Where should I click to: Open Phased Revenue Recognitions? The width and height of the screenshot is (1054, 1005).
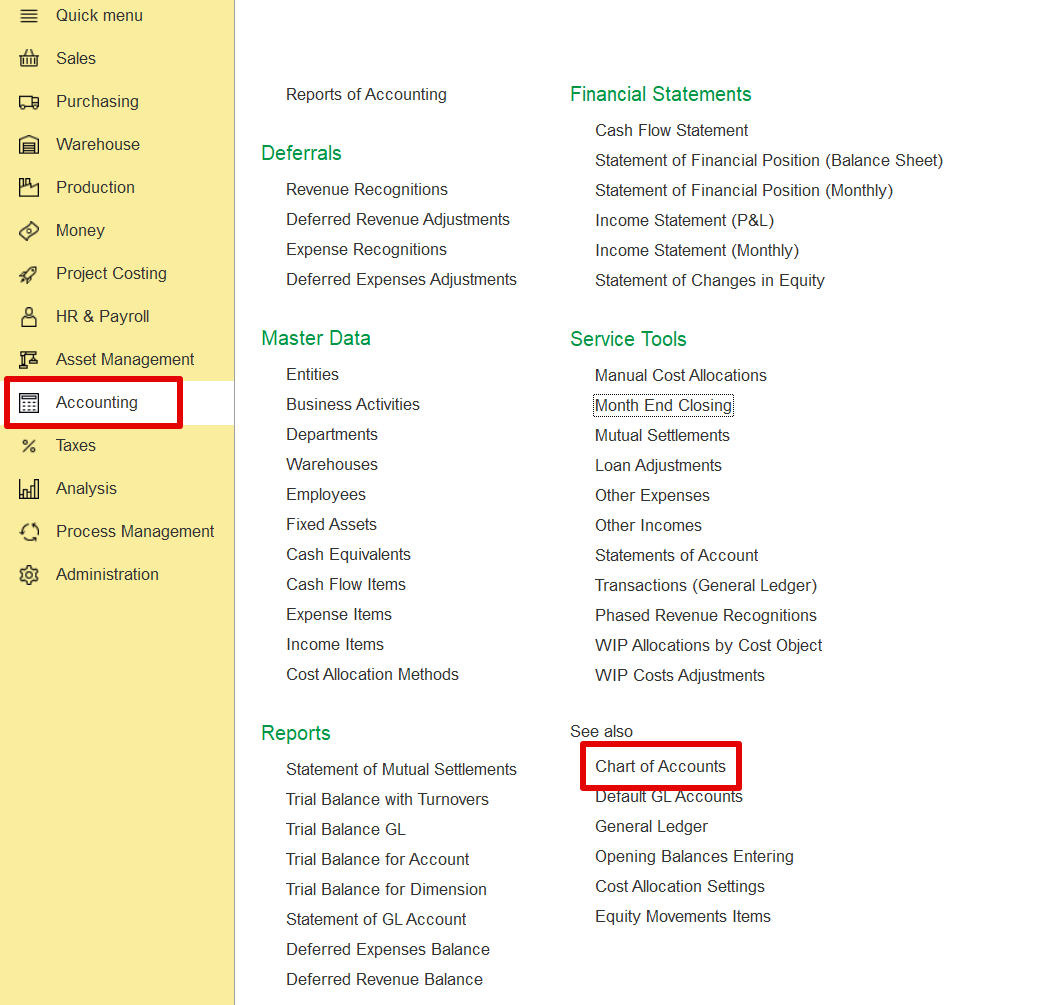click(706, 616)
